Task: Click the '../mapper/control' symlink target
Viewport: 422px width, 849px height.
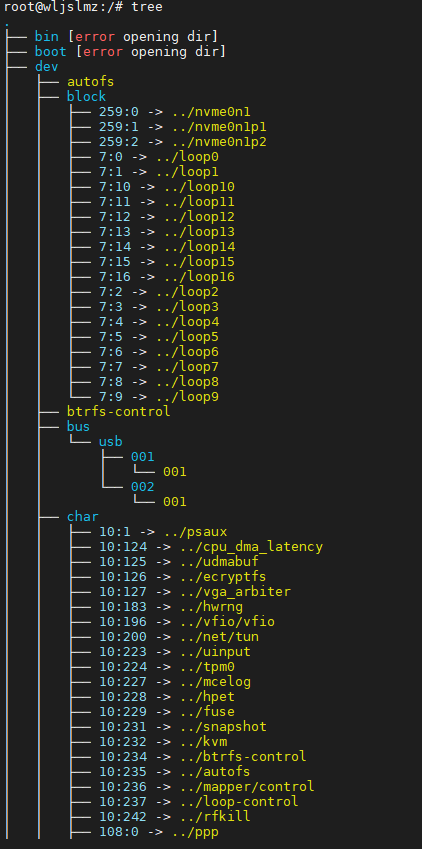Action: (x=248, y=787)
